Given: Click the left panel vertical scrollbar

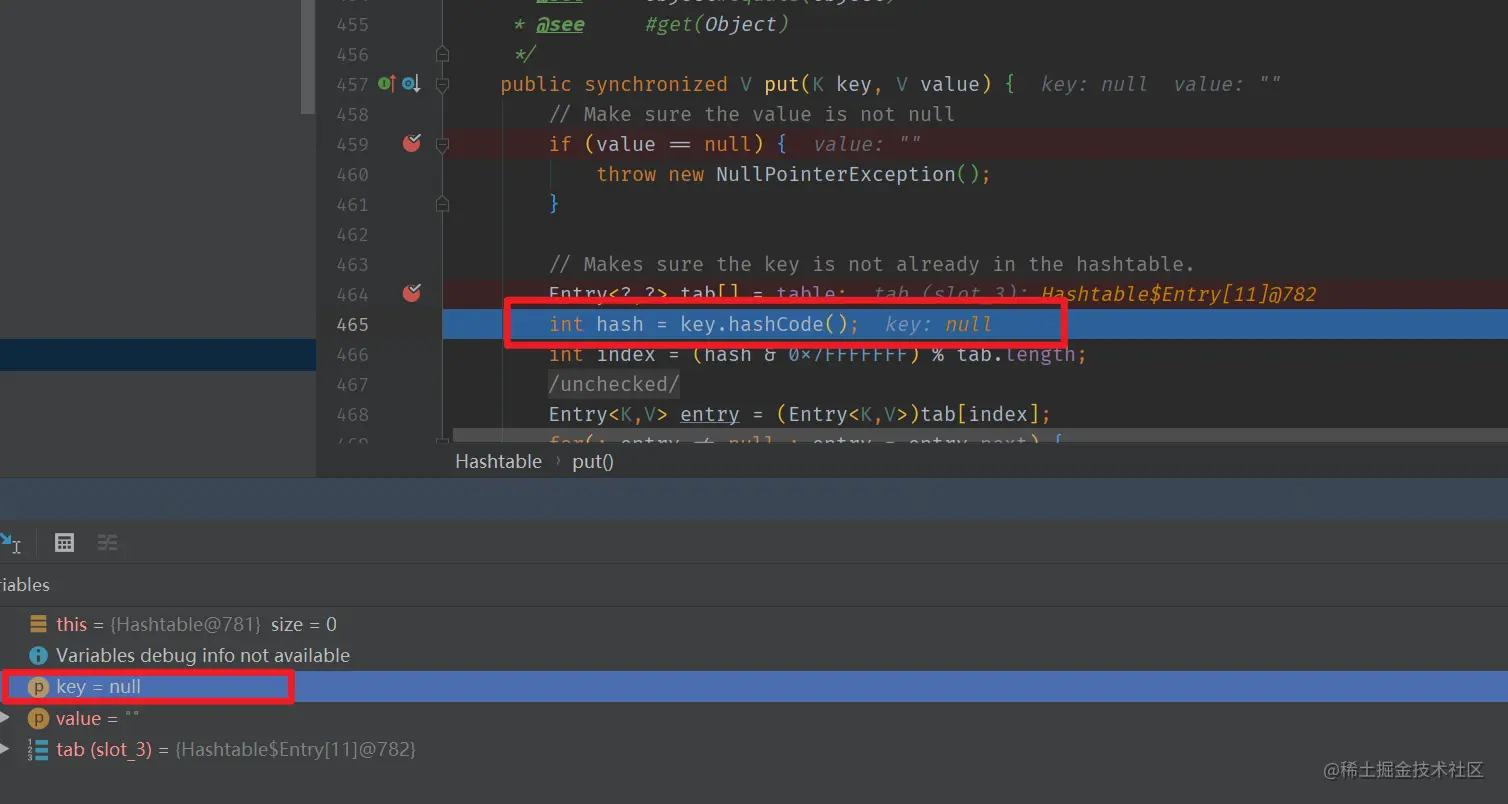Looking at the screenshot, I should tap(308, 55).
